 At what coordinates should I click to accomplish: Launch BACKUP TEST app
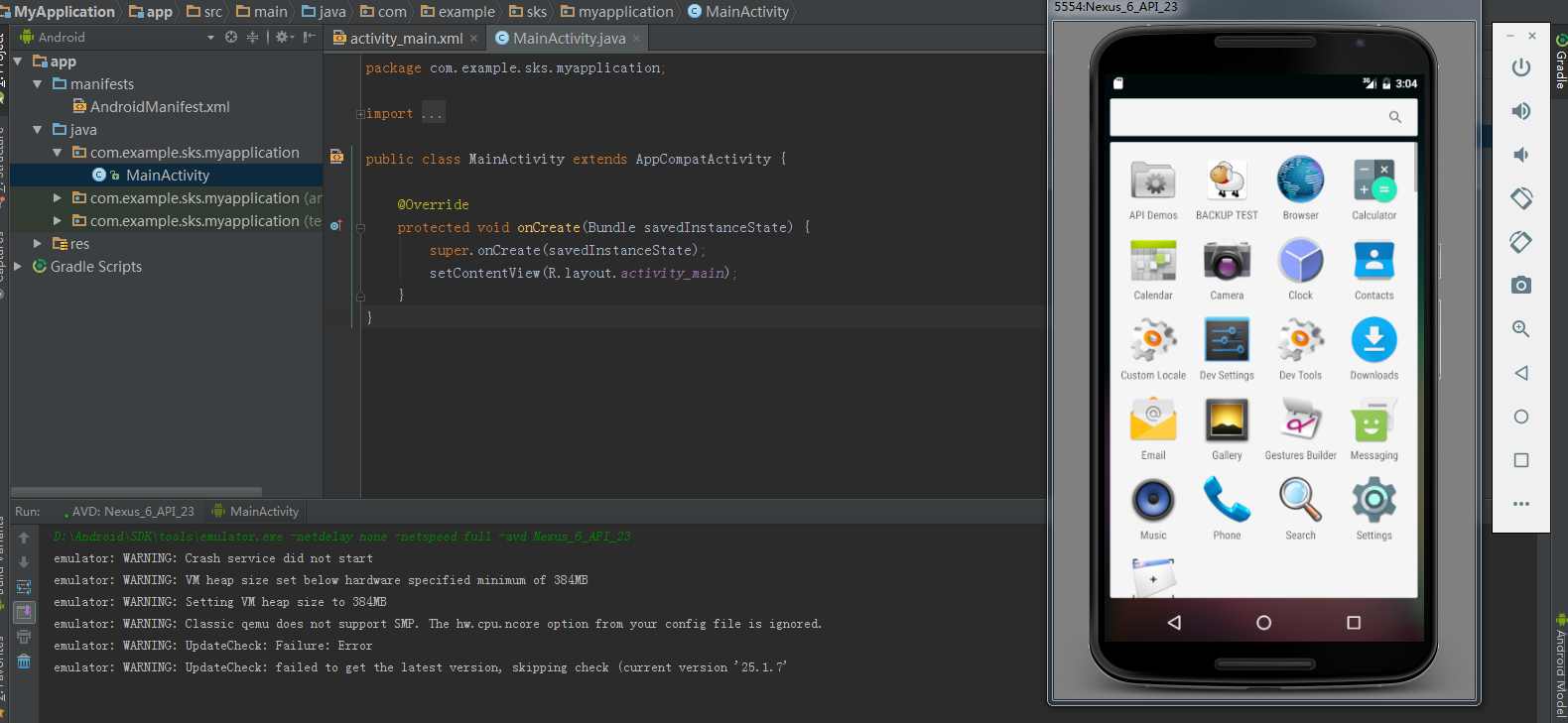click(x=1227, y=188)
